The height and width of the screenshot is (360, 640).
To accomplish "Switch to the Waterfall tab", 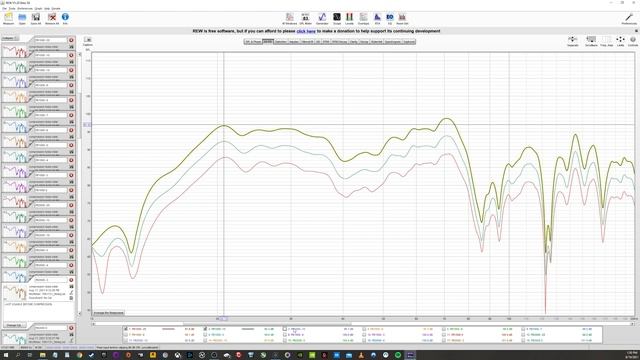I will pos(377,42).
